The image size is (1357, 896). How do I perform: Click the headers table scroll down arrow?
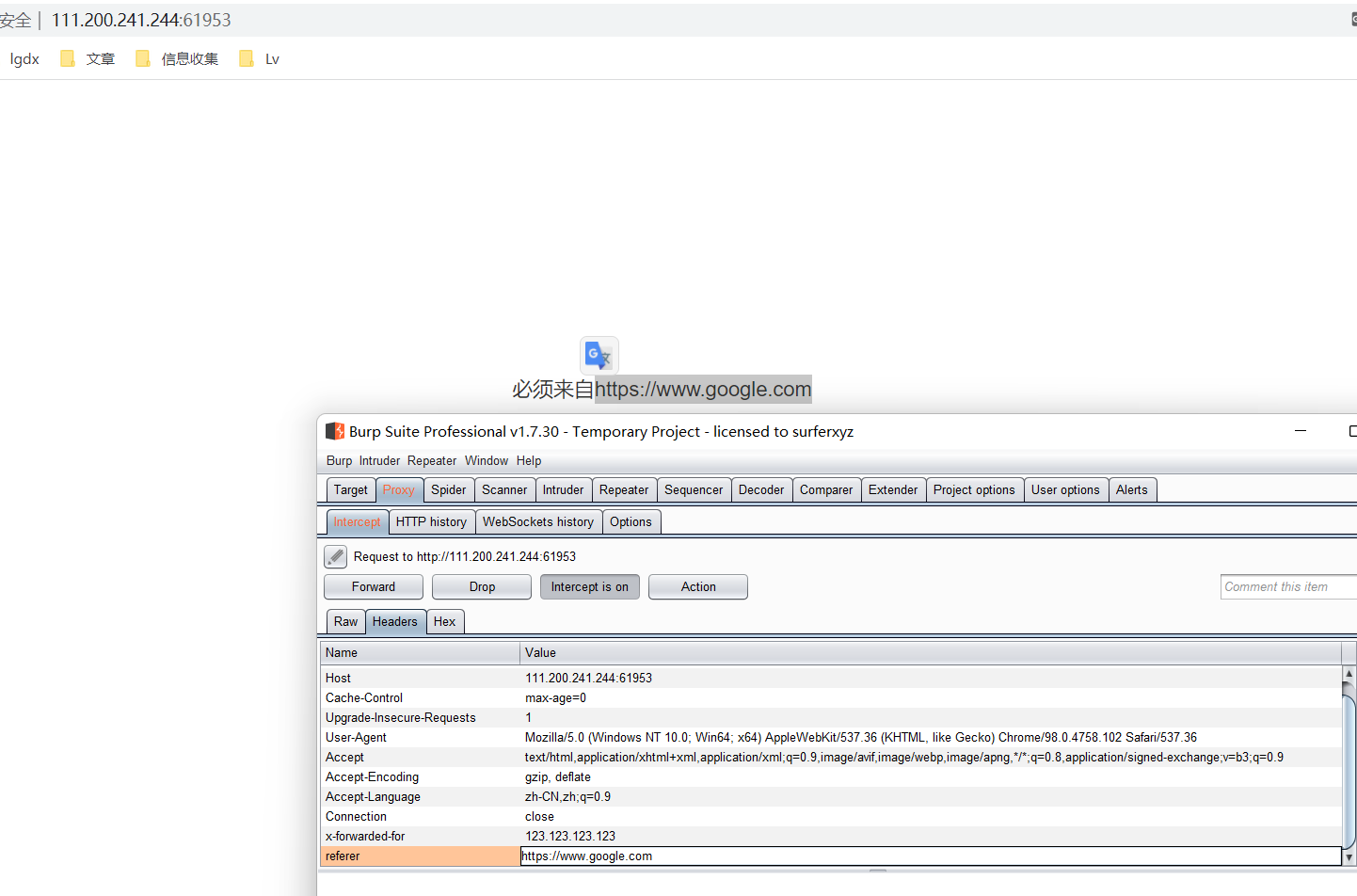(x=1349, y=857)
